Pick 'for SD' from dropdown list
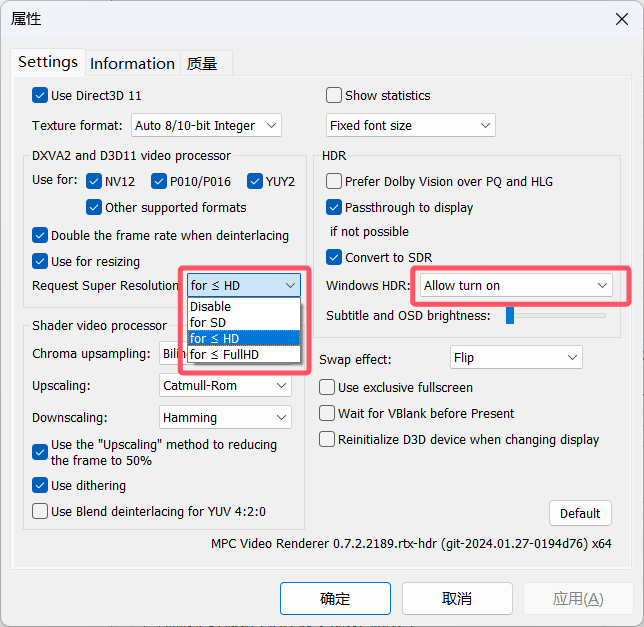Image resolution: width=644 pixels, height=627 pixels. (210, 322)
